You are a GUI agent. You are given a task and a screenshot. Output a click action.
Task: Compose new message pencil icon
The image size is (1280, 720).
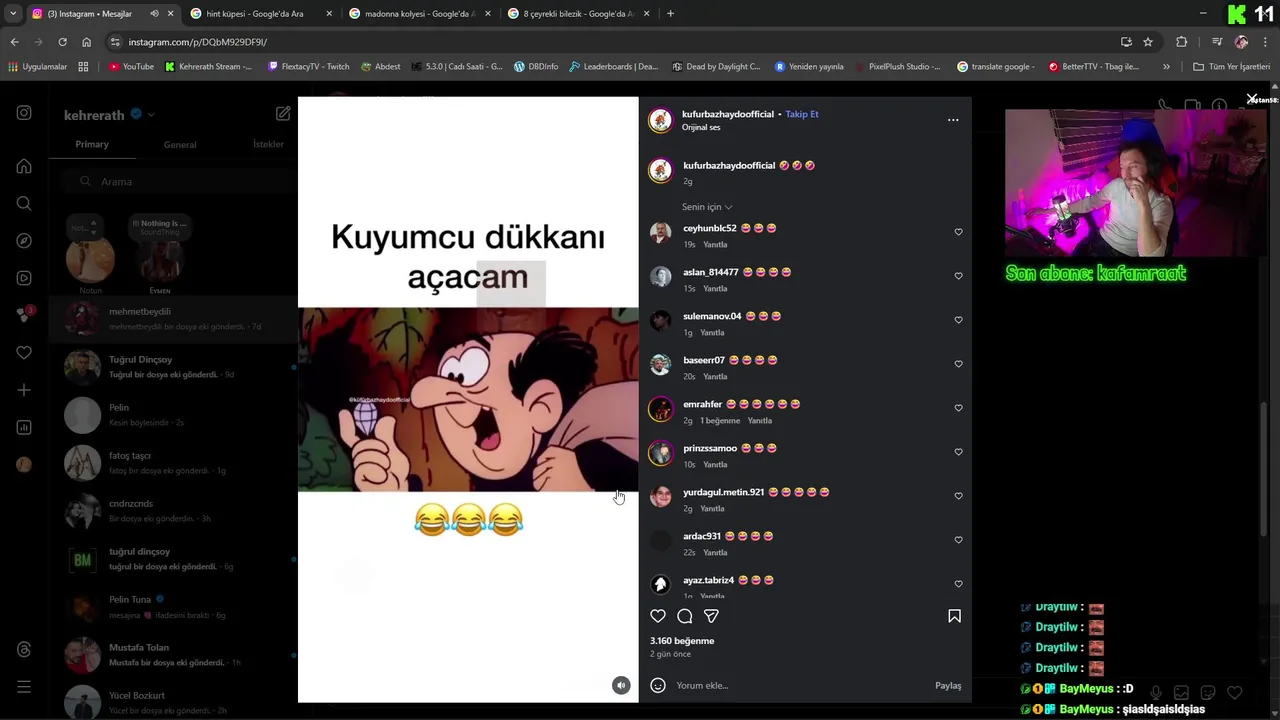pos(283,114)
